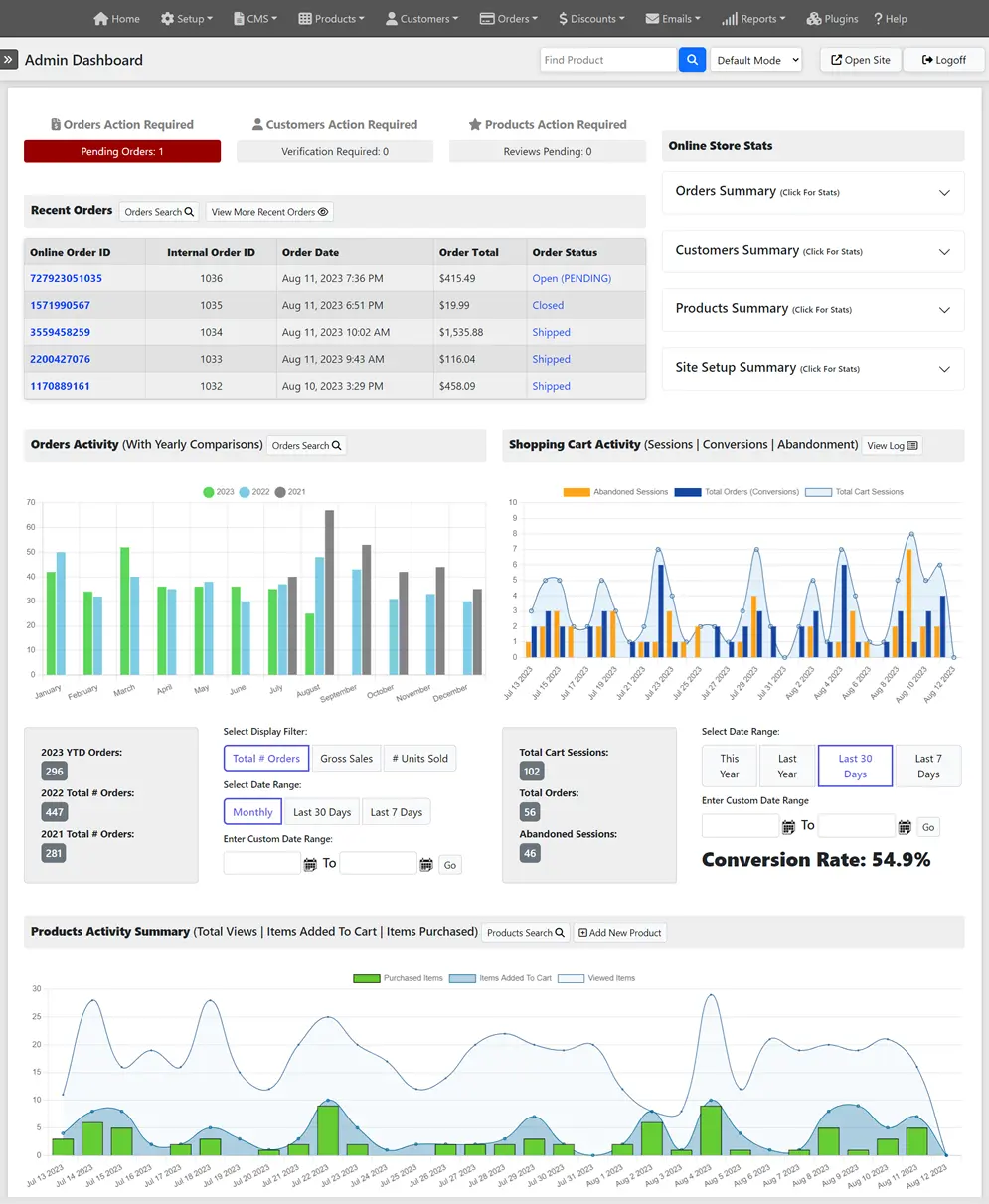This screenshot has height=1204, width=989.
Task: Click the Add New Product button
Action: [619, 933]
